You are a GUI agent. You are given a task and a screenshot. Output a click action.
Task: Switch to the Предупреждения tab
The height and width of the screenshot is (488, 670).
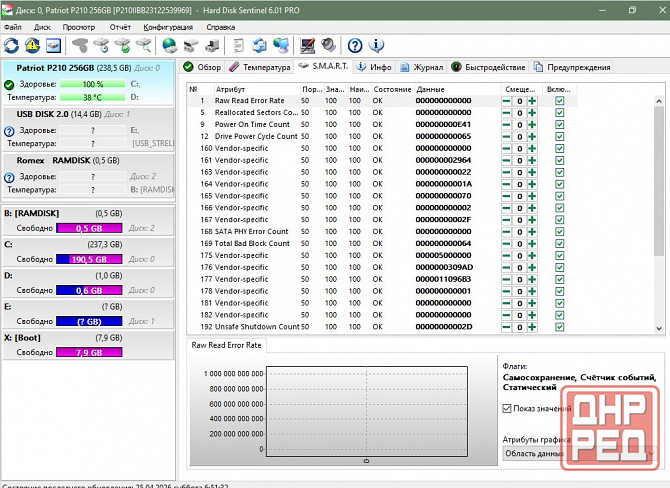pos(572,67)
